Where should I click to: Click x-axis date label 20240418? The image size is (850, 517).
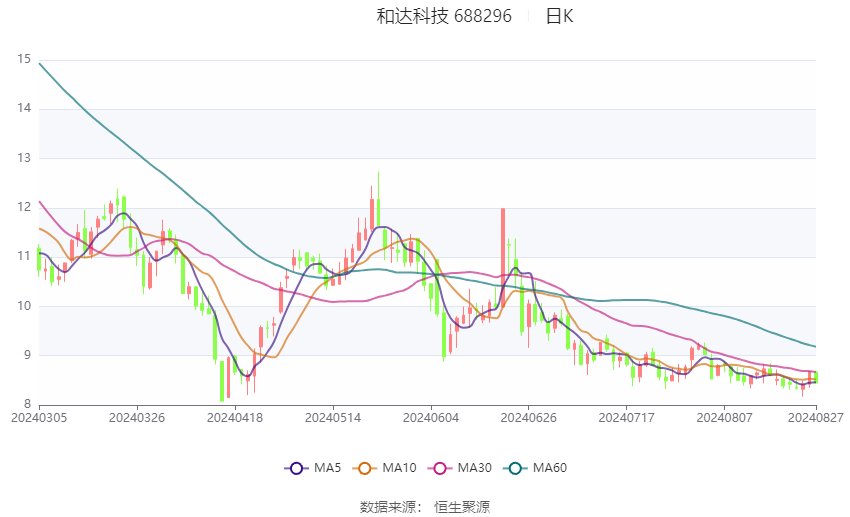point(235,418)
